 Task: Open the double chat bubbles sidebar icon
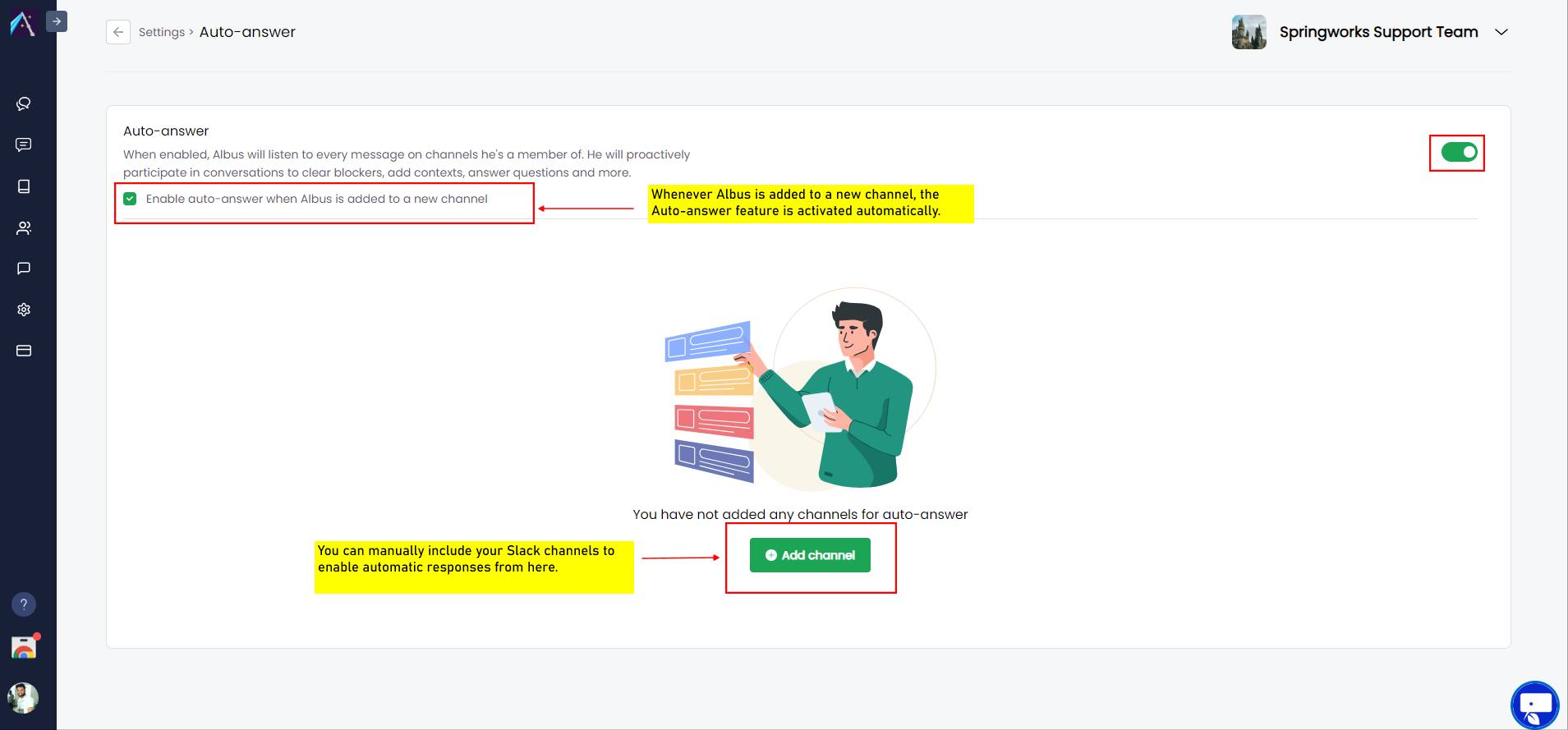[24, 103]
